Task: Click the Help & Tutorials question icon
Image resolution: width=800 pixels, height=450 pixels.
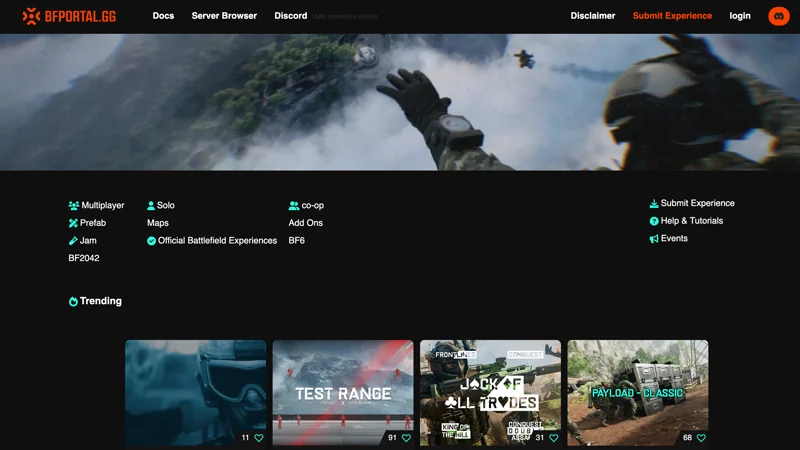Action: [654, 221]
